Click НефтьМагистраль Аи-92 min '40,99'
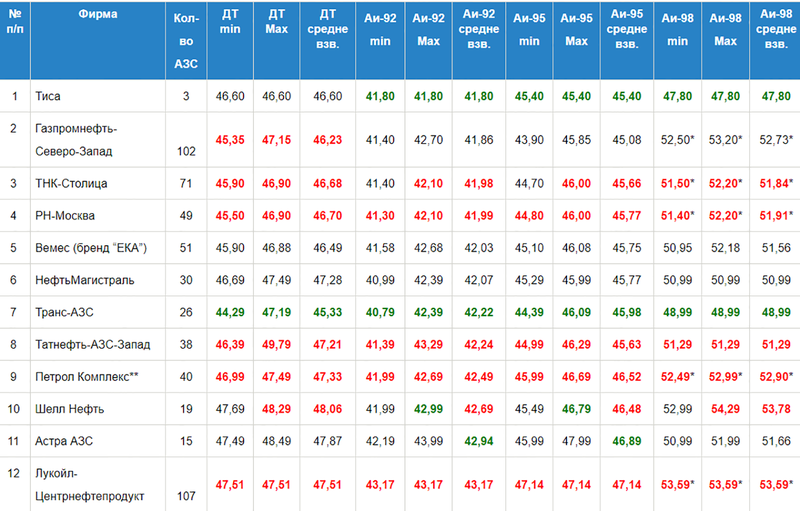 pos(380,280)
